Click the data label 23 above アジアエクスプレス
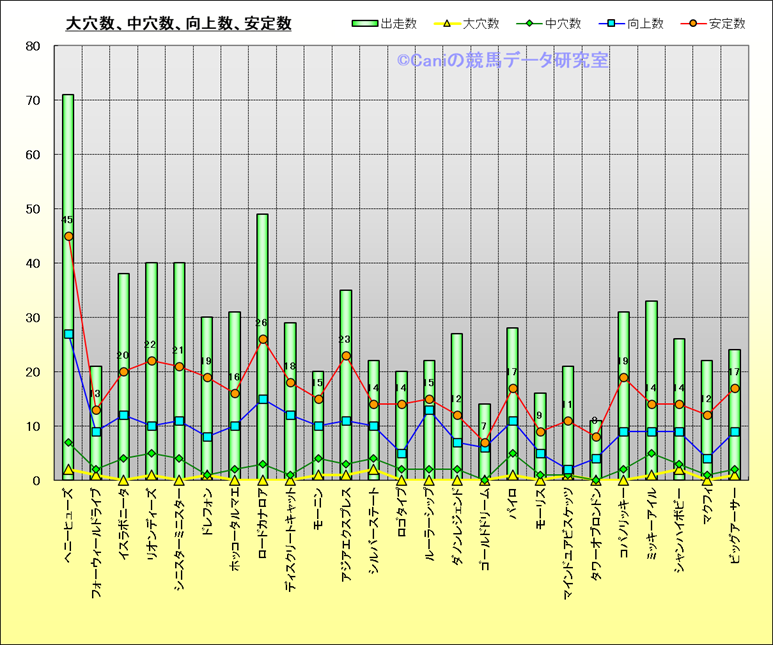 [x=346, y=340]
